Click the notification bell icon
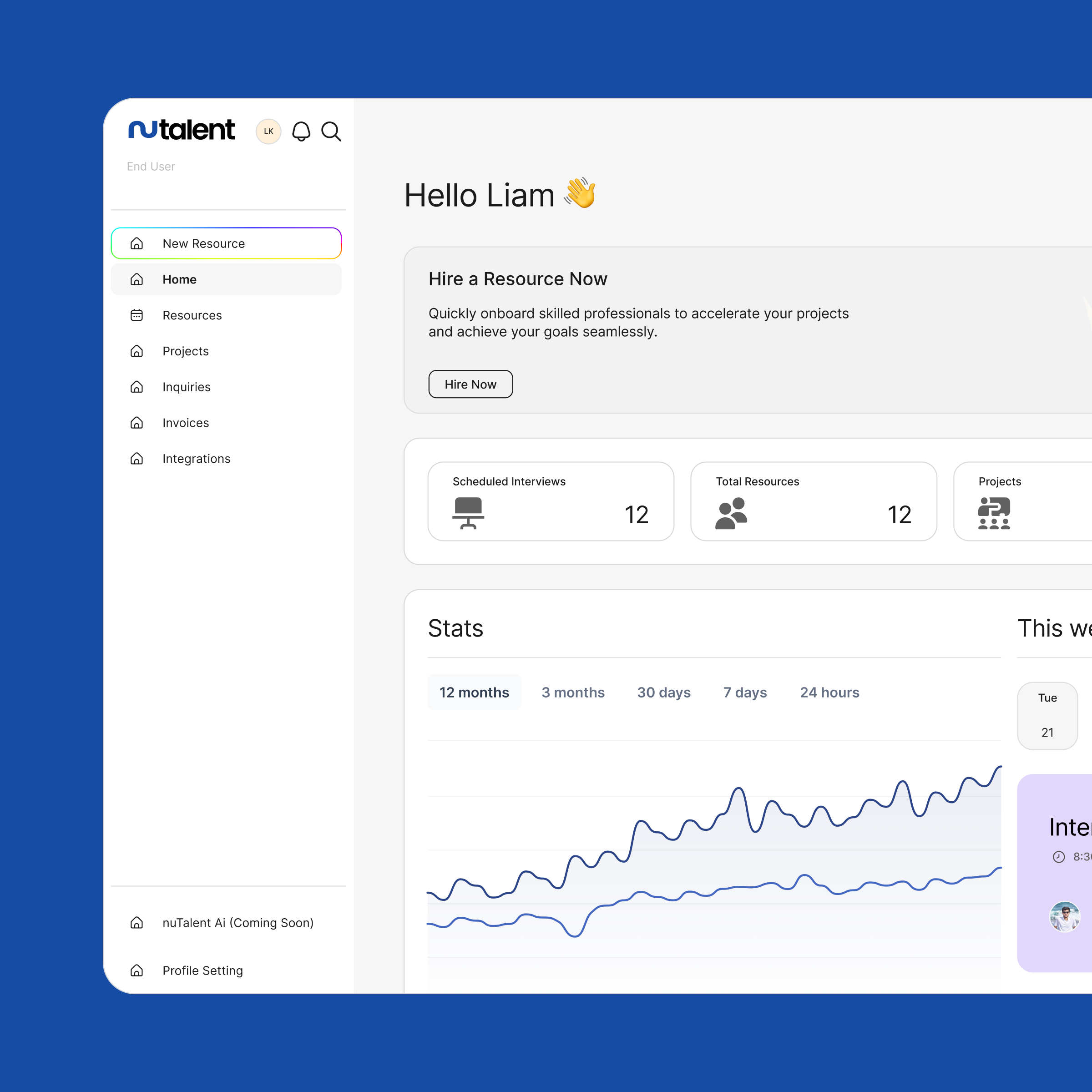1092x1092 pixels. tap(301, 131)
